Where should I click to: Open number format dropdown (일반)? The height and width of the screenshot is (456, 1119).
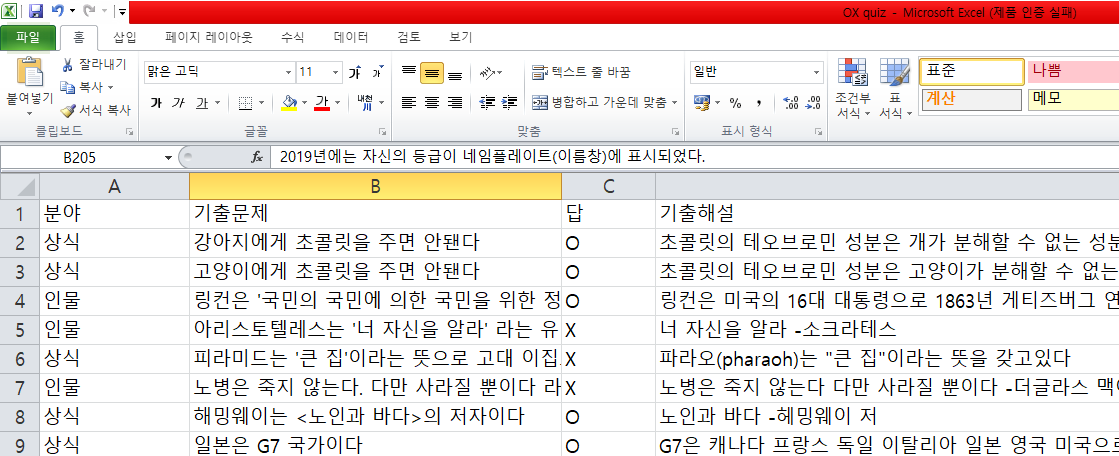[818, 73]
